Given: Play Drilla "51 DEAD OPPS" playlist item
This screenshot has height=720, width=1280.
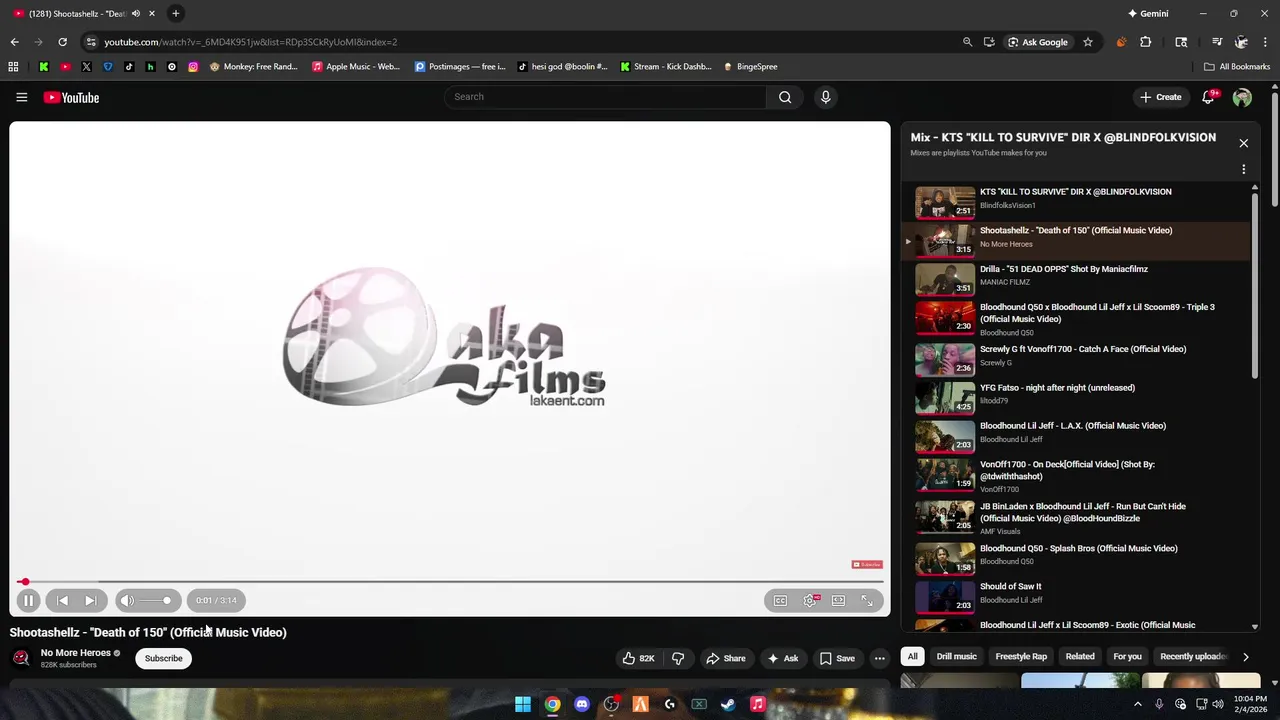Looking at the screenshot, I should (1075, 278).
